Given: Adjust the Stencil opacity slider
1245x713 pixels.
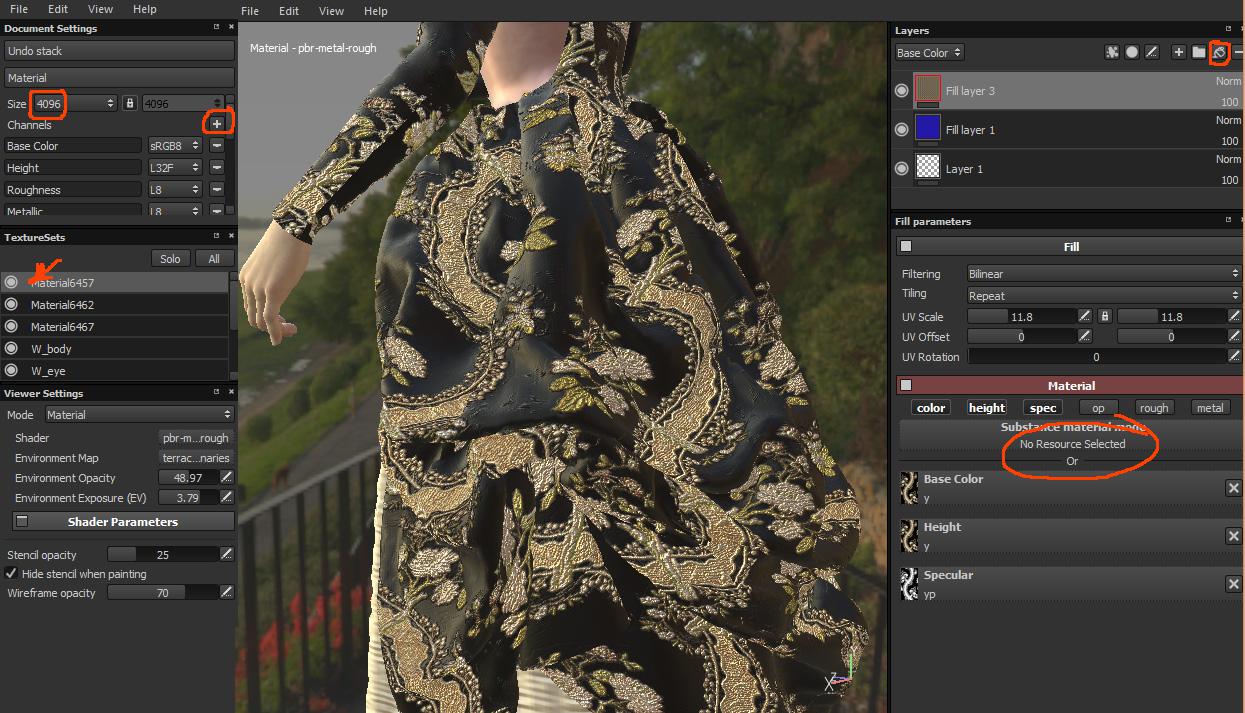Looking at the screenshot, I should pos(162,555).
